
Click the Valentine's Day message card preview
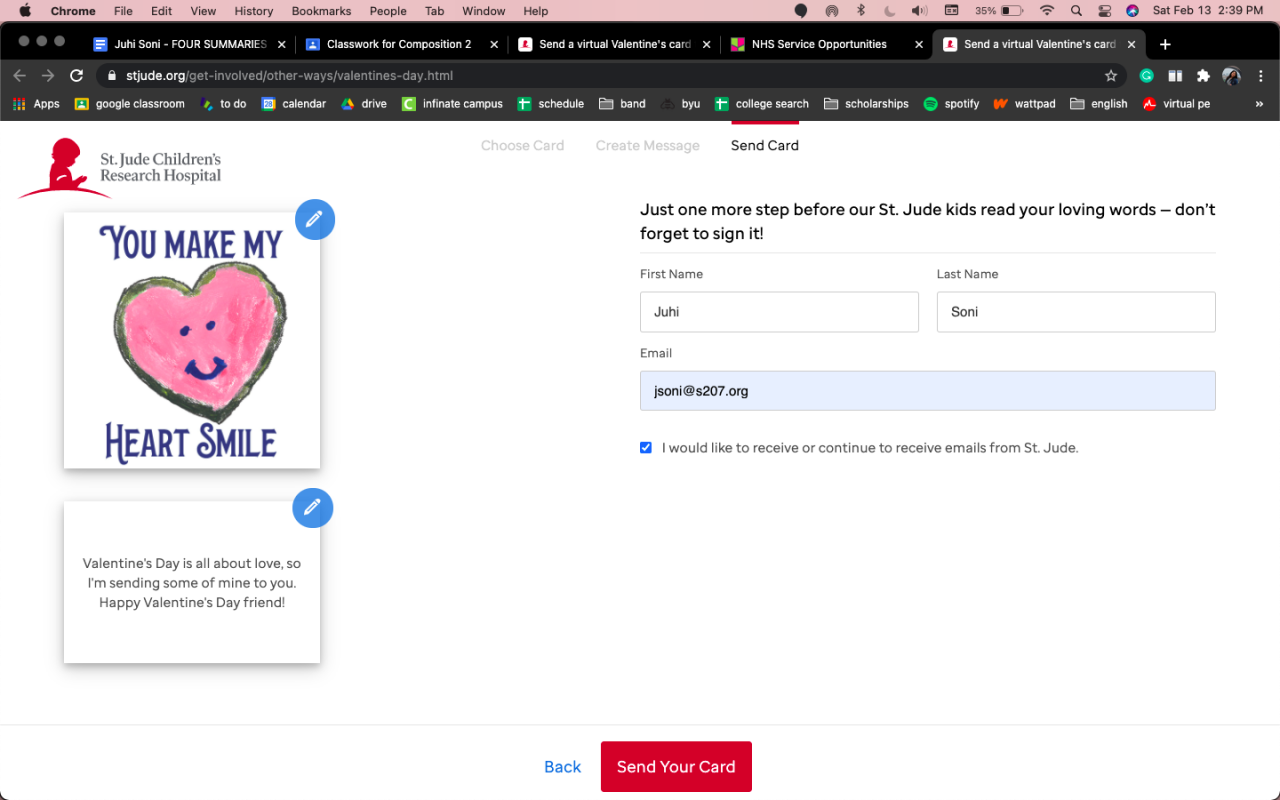click(x=192, y=582)
